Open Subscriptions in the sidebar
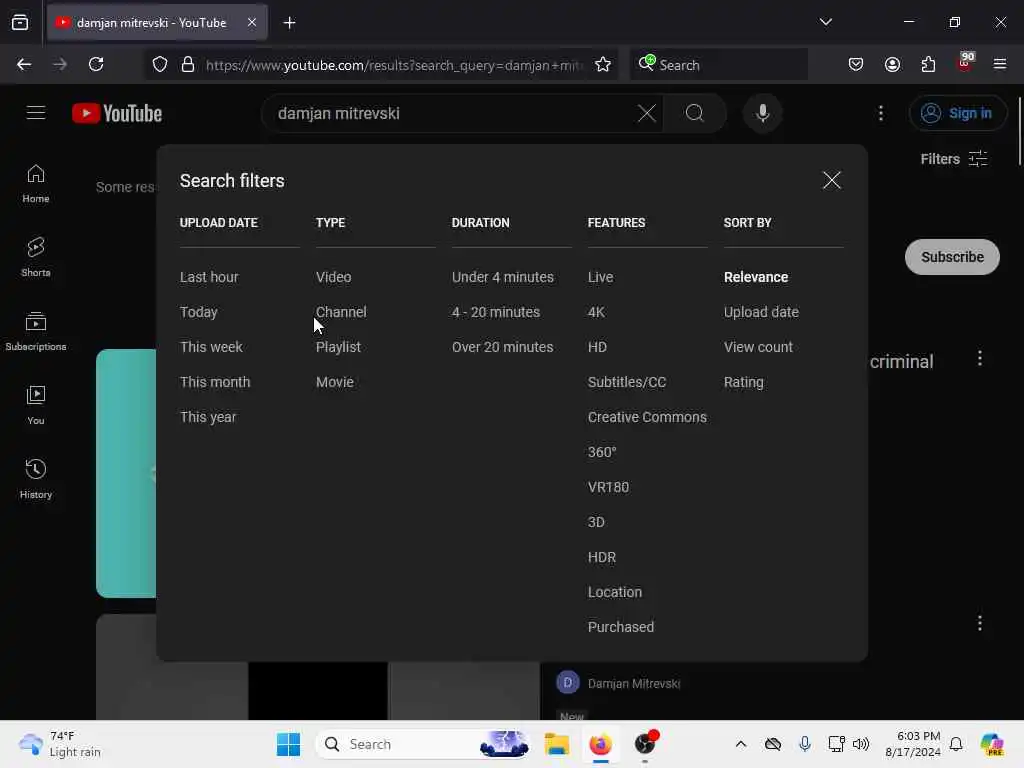1024x768 pixels. (x=36, y=332)
